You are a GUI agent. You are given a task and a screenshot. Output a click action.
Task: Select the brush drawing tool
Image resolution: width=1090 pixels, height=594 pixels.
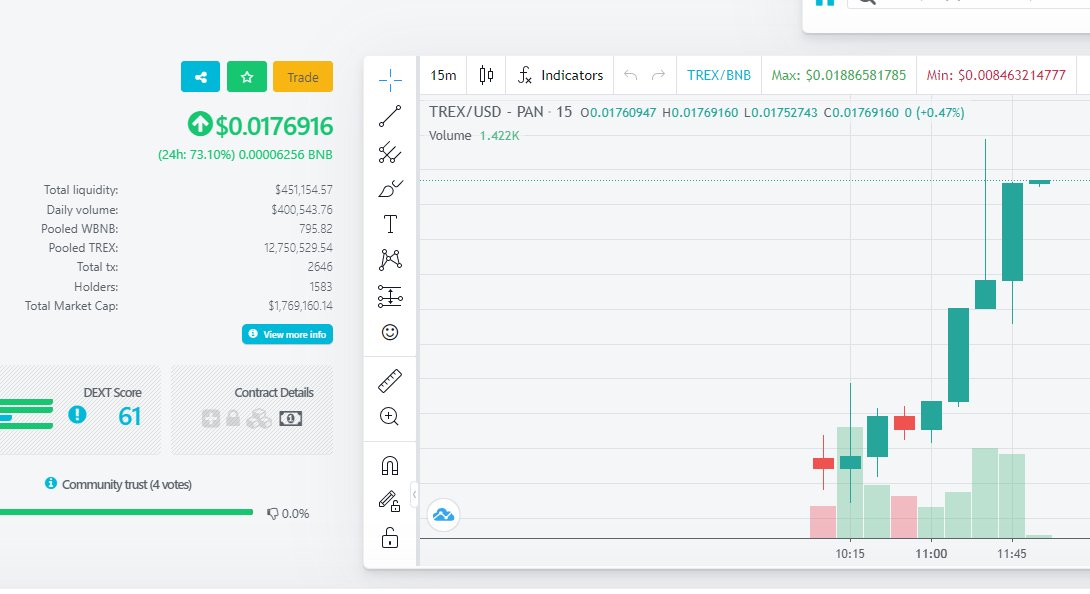coord(390,188)
